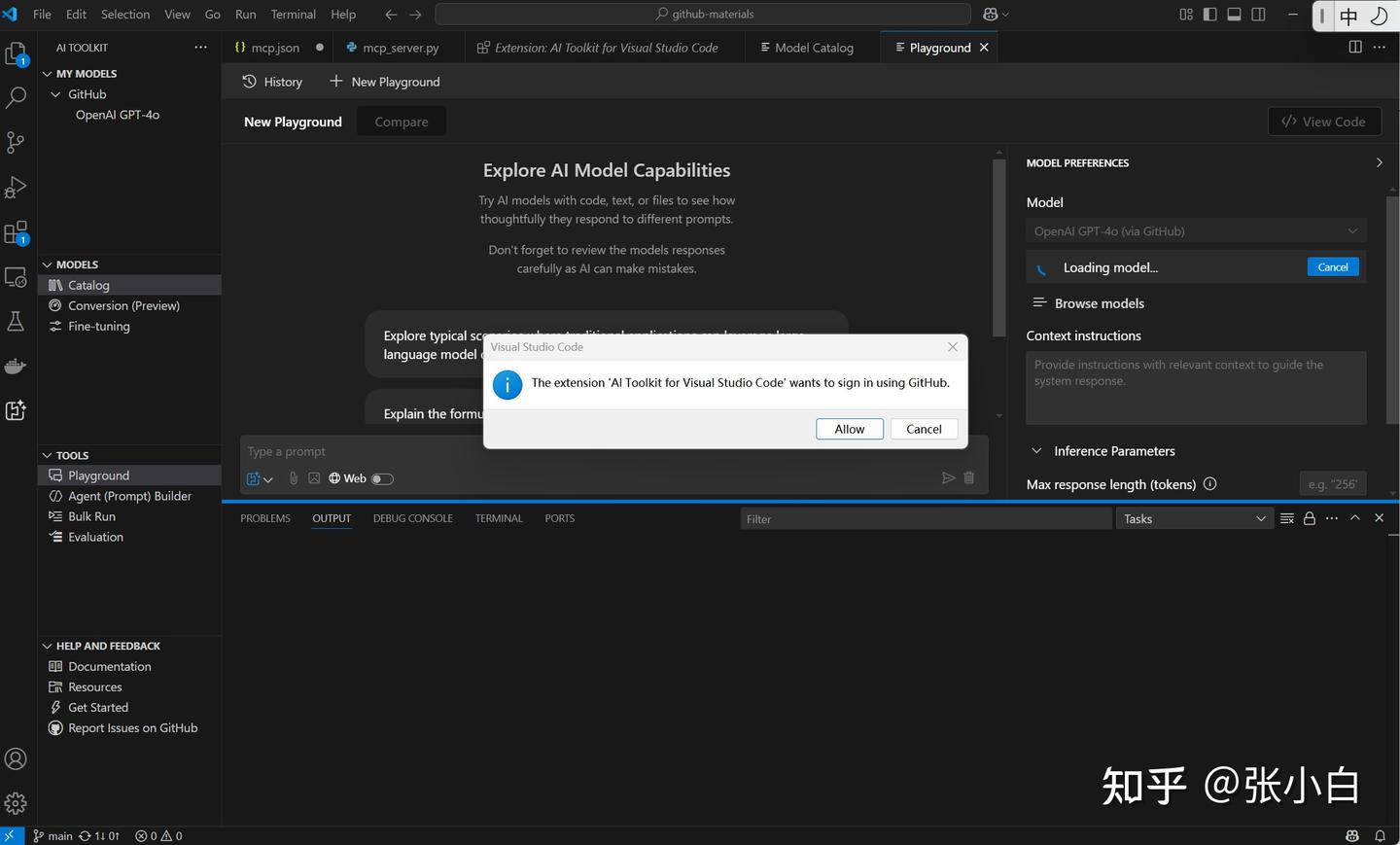Image resolution: width=1400 pixels, height=845 pixels.
Task: Click Browse models
Action: pyautogui.click(x=1088, y=303)
